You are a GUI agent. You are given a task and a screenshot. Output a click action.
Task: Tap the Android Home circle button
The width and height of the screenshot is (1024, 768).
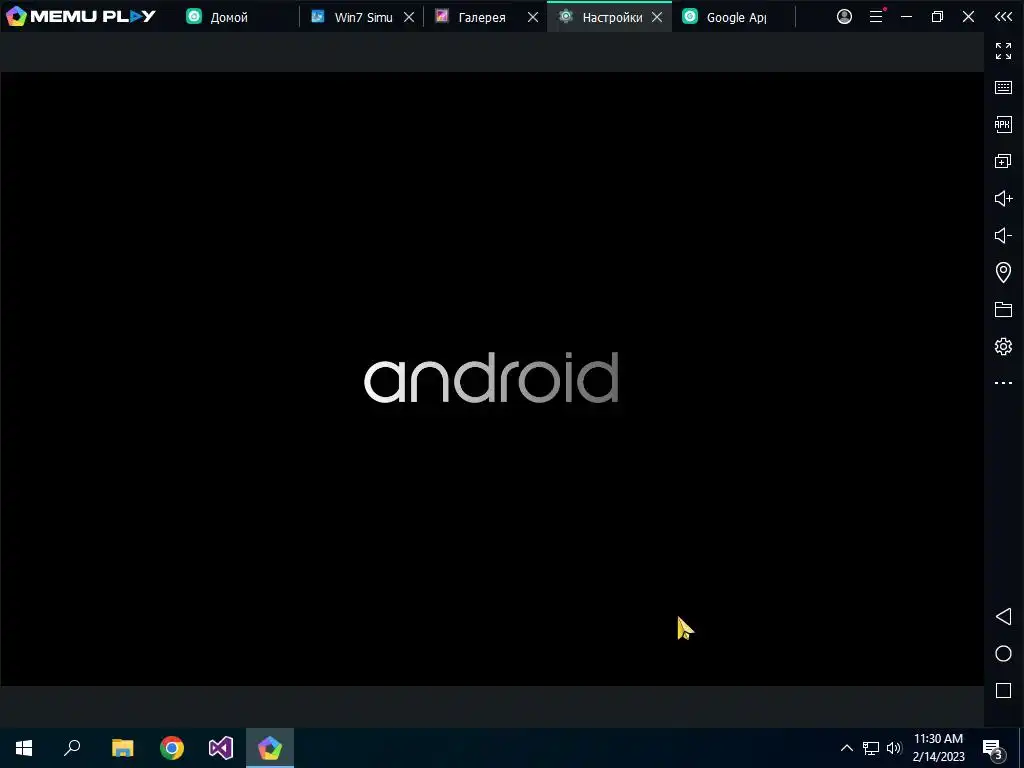click(1003, 654)
